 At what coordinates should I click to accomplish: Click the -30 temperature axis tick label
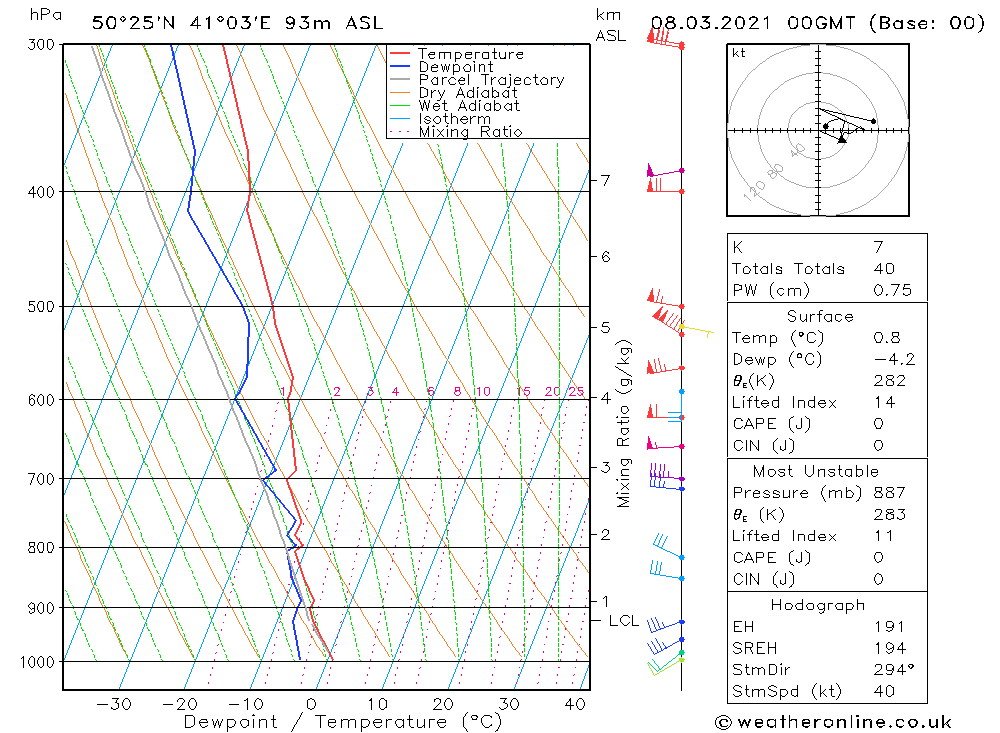114,704
